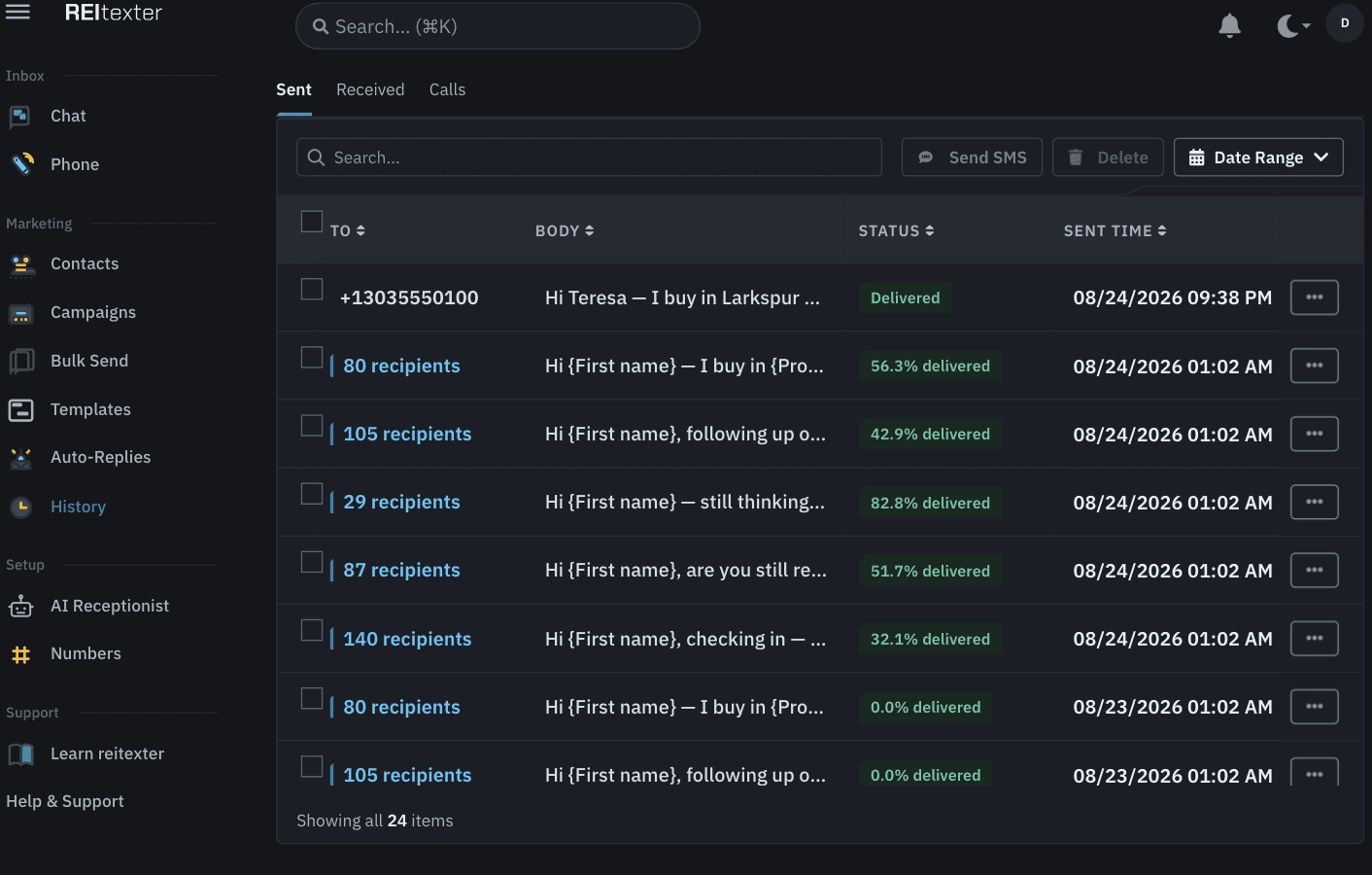This screenshot has width=1372, height=875.
Task: Click the Campaigns sidebar icon
Action: click(20, 313)
